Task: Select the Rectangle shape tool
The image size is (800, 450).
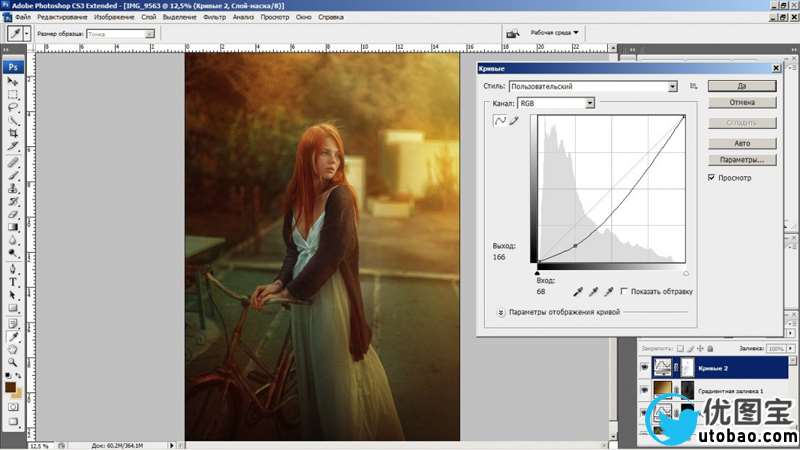Action: tap(13, 308)
